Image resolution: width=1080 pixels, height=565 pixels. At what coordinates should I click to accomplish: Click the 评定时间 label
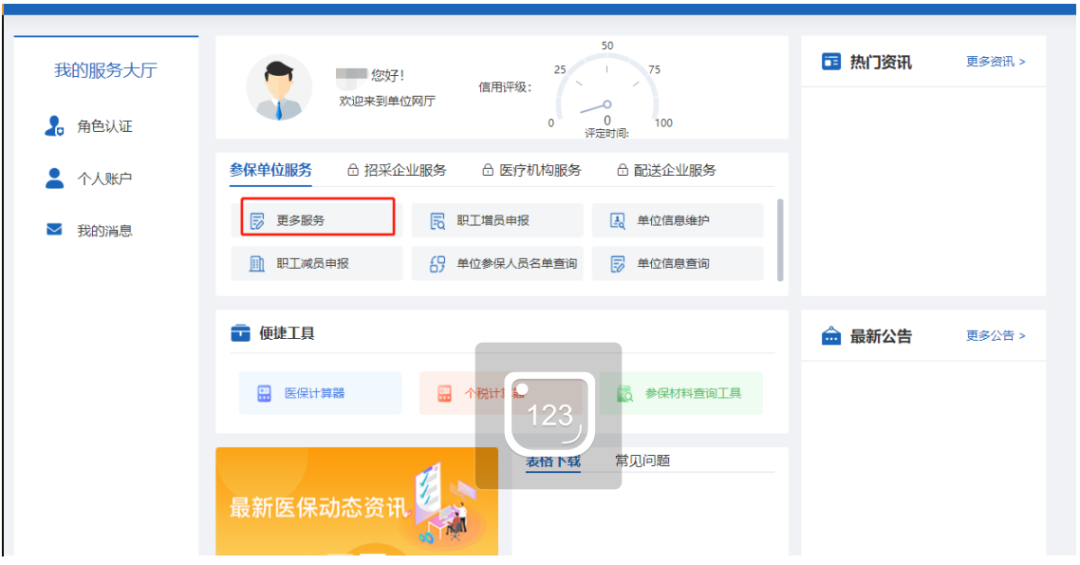[x=607, y=133]
